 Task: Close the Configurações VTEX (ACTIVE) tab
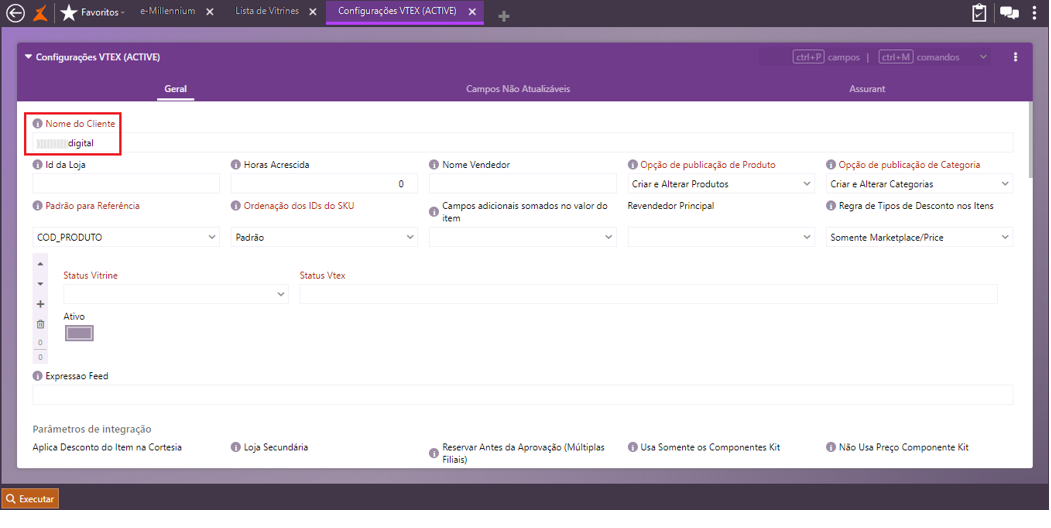[x=472, y=12]
